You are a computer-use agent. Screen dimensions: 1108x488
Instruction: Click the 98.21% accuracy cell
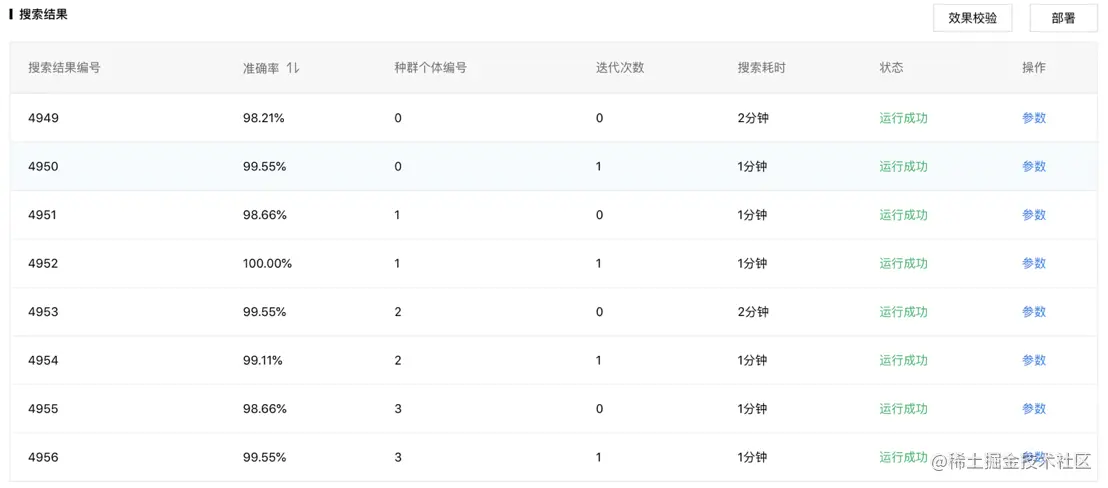point(263,118)
